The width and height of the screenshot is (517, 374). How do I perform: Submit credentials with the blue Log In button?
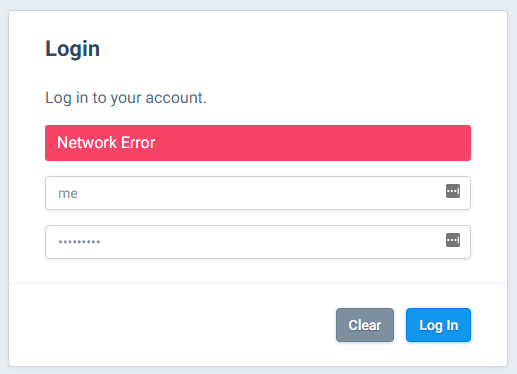point(438,325)
